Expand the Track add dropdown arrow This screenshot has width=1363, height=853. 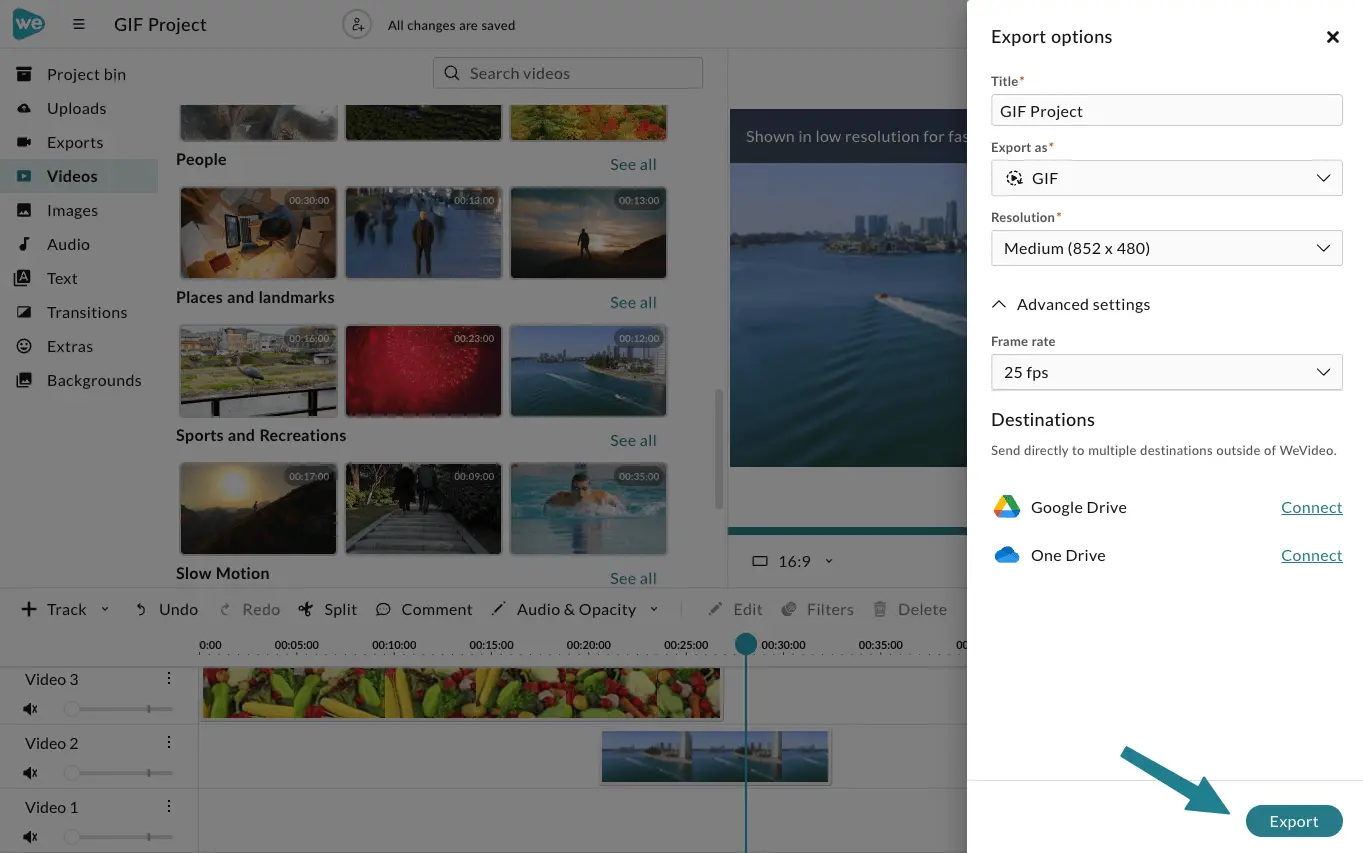click(x=105, y=609)
